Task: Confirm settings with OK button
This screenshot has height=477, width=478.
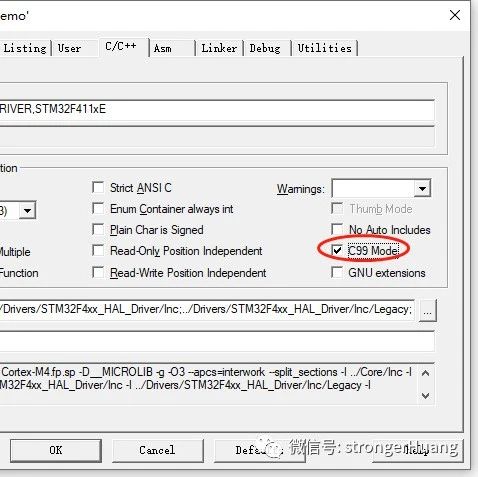Action: point(56,450)
